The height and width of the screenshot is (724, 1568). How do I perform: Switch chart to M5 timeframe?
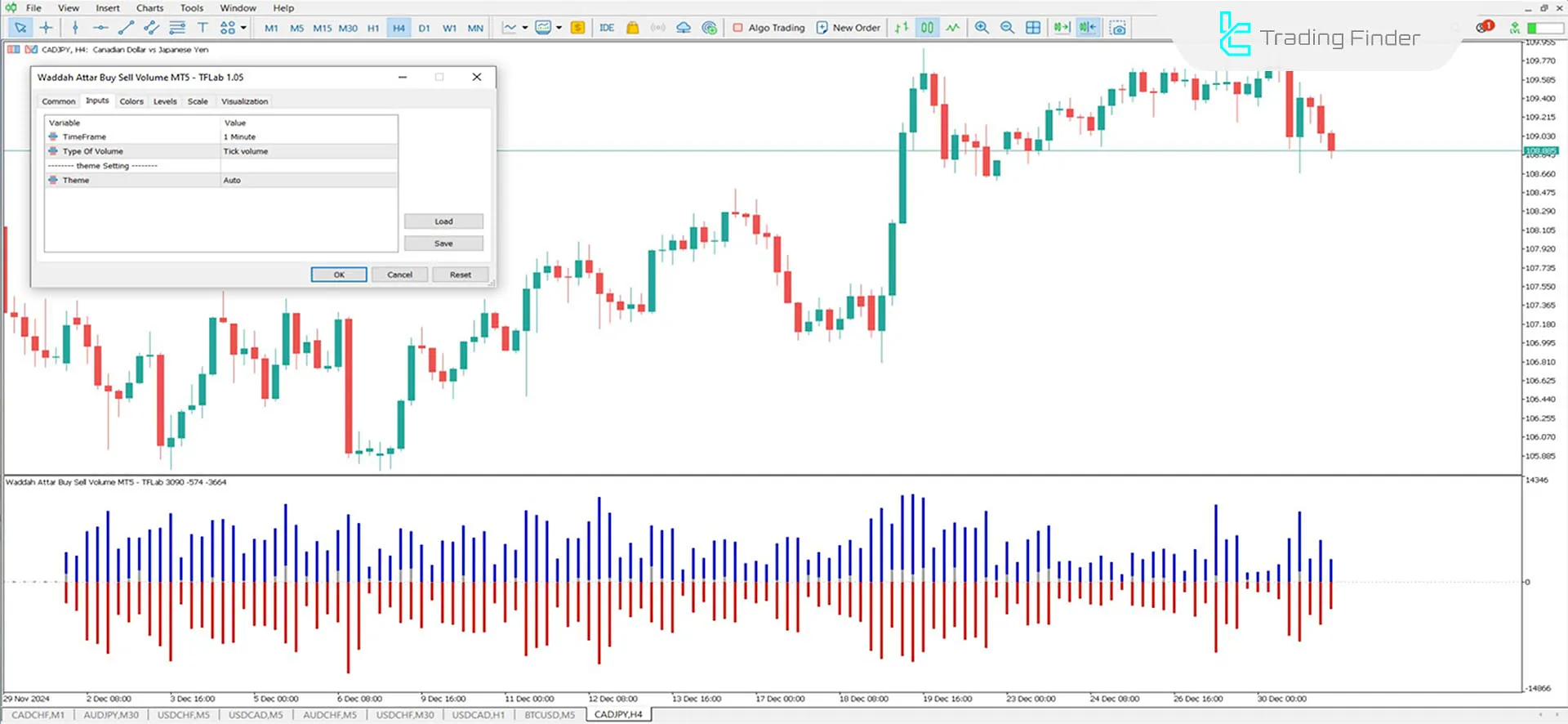(296, 28)
